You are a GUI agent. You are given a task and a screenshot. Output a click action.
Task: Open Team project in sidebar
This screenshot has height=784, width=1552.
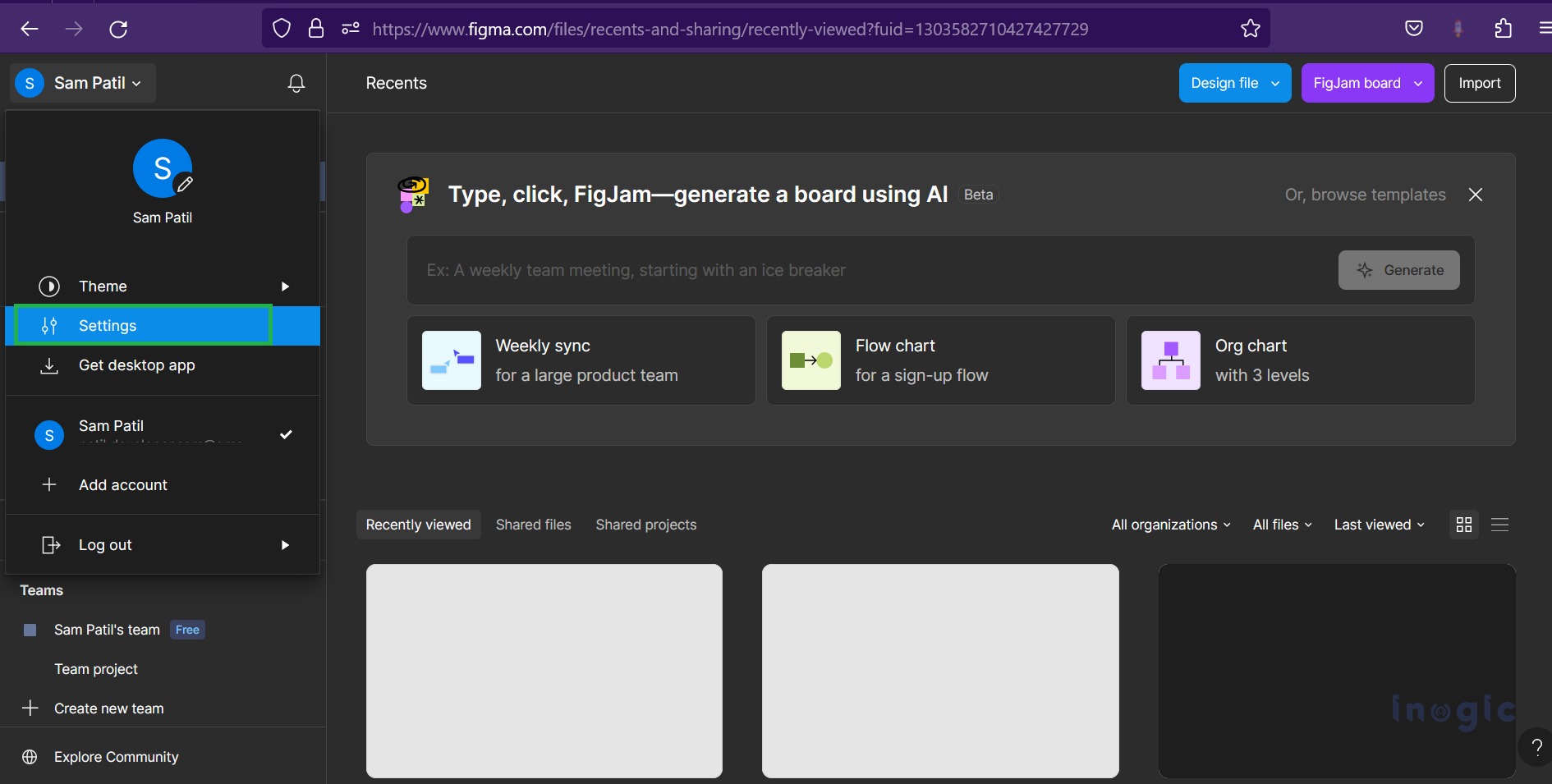click(96, 669)
